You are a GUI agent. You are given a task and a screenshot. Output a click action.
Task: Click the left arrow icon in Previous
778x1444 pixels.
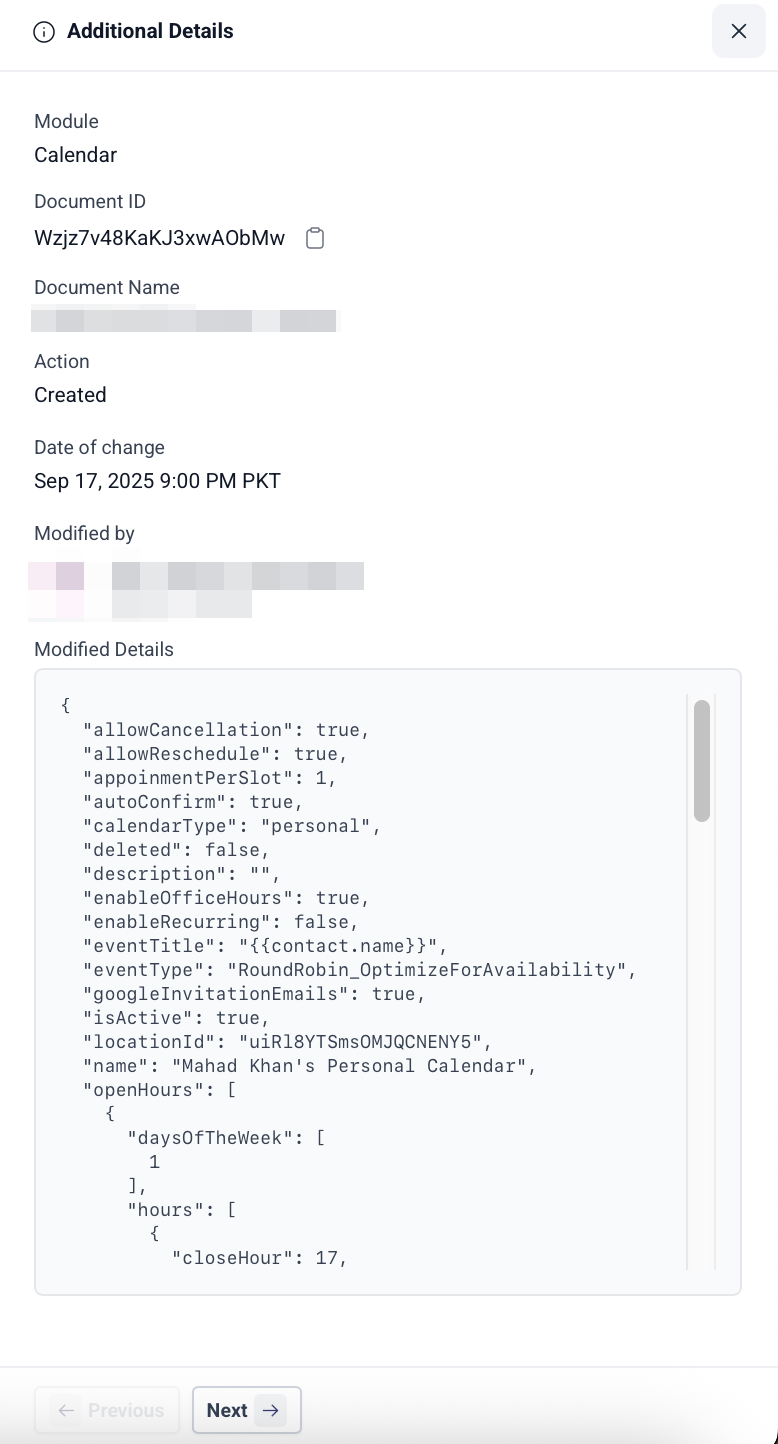click(67, 1410)
